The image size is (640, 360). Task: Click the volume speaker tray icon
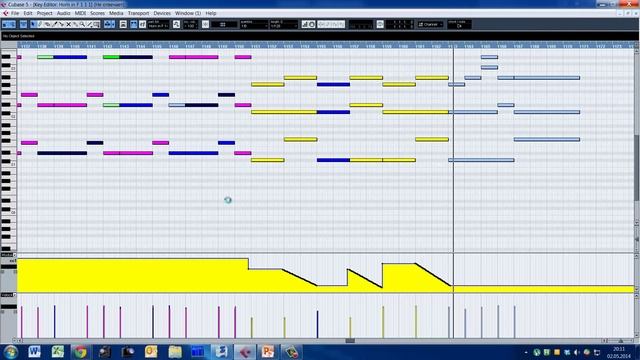coord(576,352)
